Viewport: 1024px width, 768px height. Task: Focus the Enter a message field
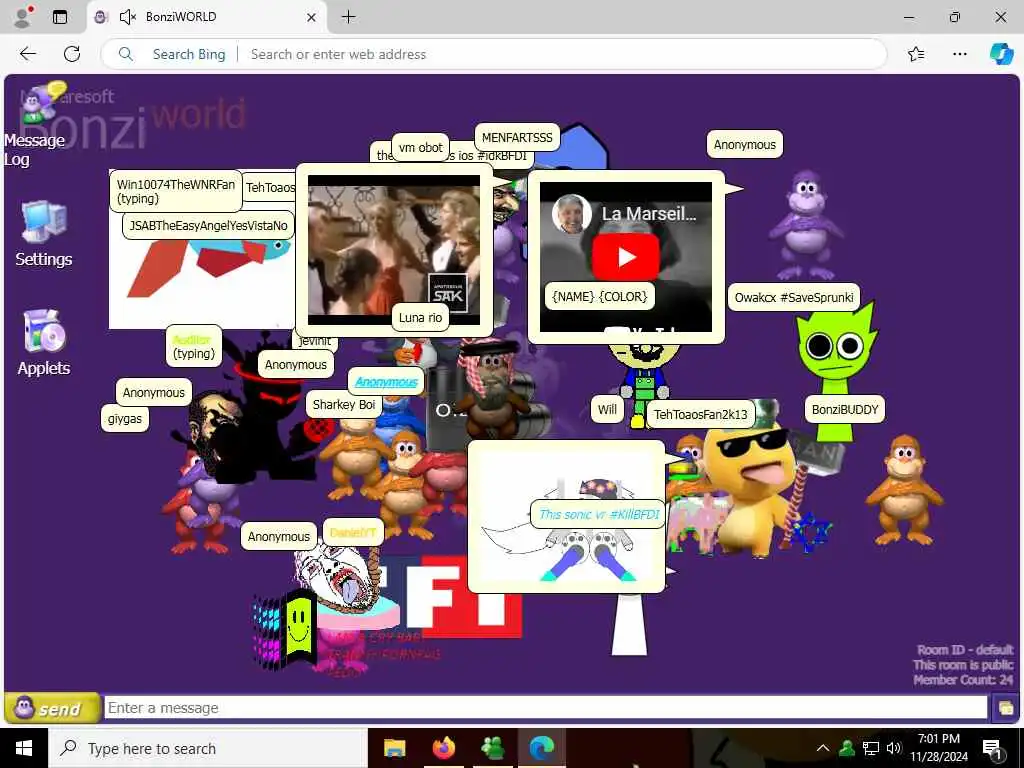(x=545, y=708)
